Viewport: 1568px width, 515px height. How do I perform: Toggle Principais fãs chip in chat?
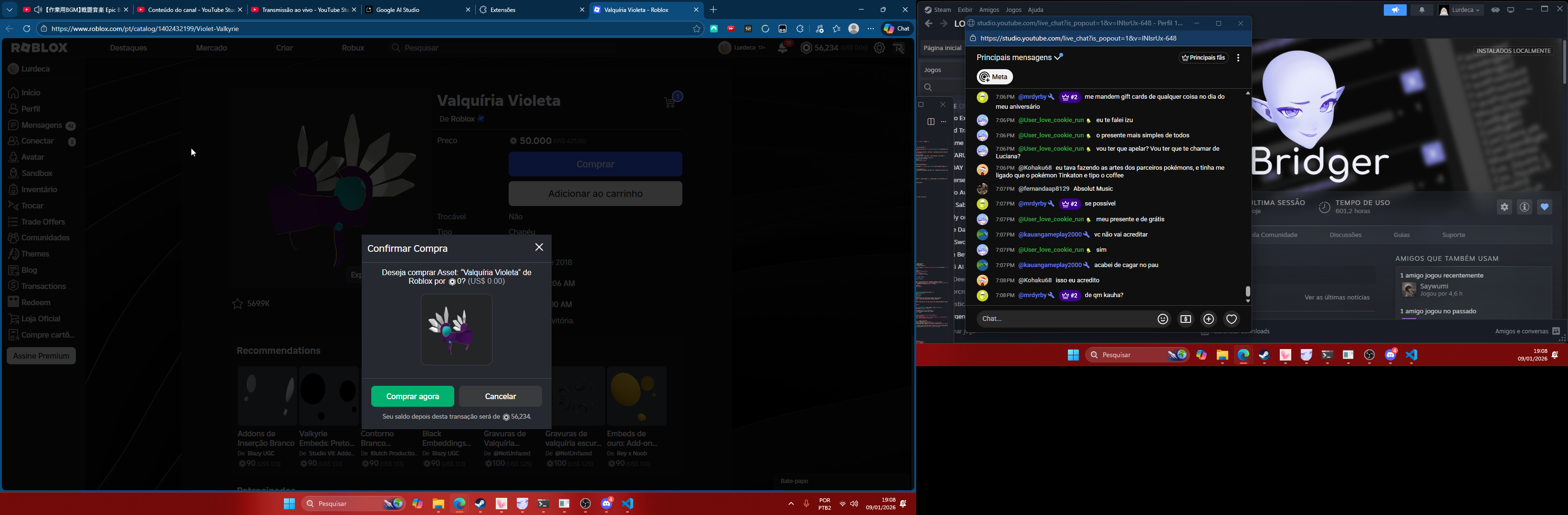(1203, 58)
